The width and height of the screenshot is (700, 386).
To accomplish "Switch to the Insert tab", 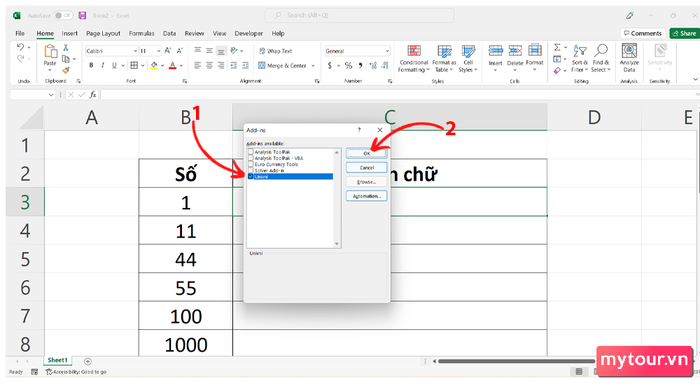I will pos(70,33).
